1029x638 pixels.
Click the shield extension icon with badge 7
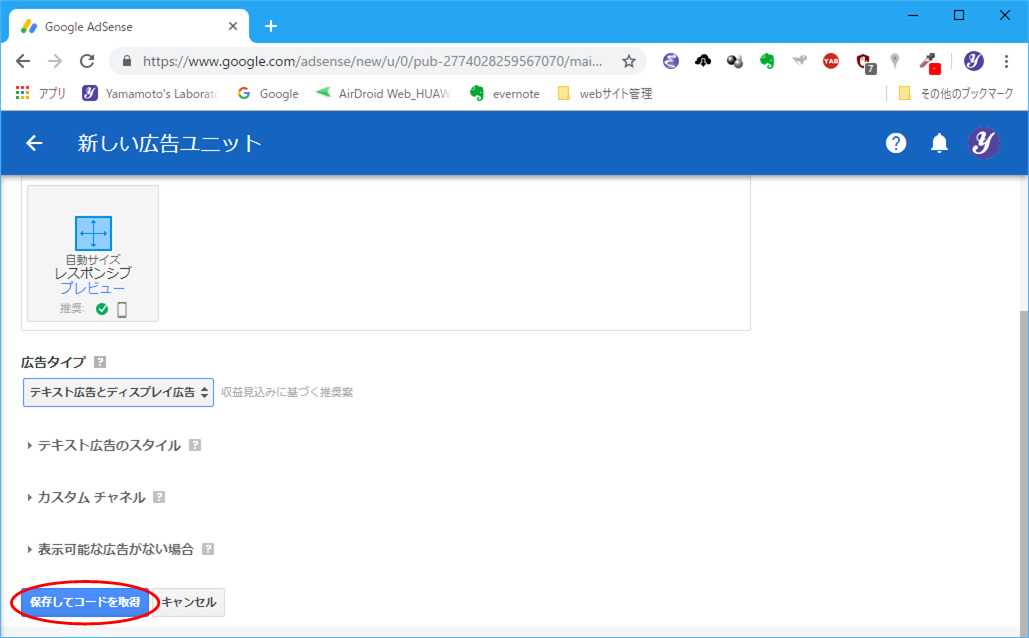click(x=866, y=63)
